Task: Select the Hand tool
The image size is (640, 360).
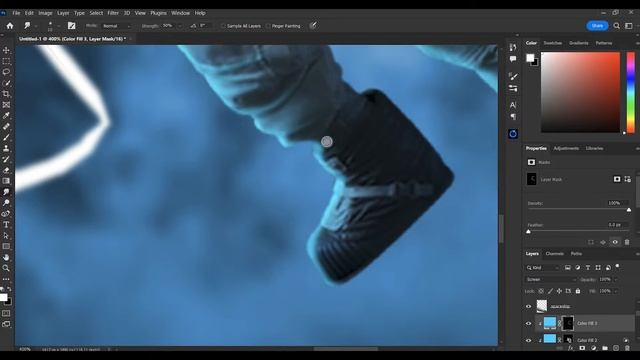Action: click(x=6, y=257)
